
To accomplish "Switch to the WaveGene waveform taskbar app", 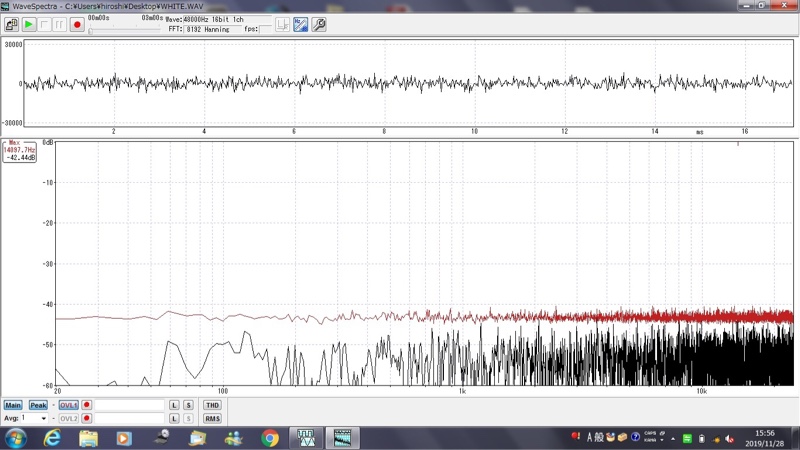I will tap(306, 438).
